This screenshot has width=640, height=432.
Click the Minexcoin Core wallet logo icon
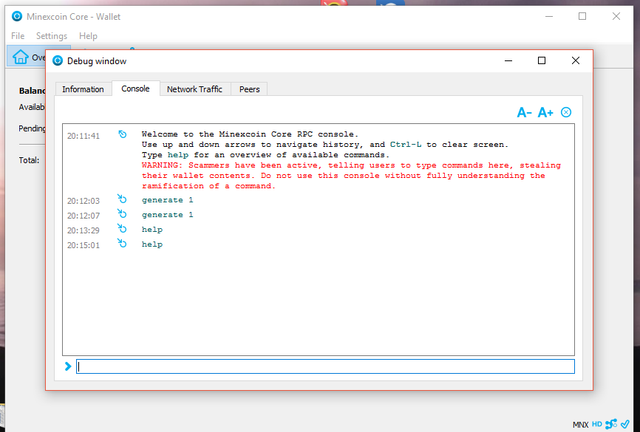point(17,17)
